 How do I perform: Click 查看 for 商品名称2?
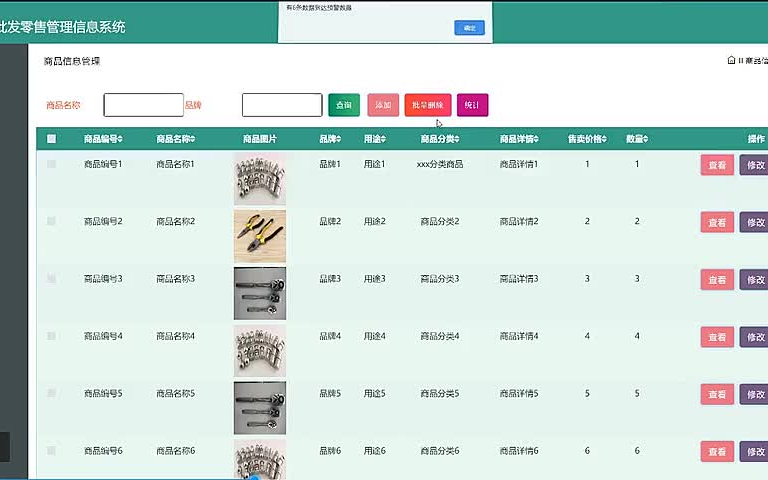pyautogui.click(x=717, y=222)
